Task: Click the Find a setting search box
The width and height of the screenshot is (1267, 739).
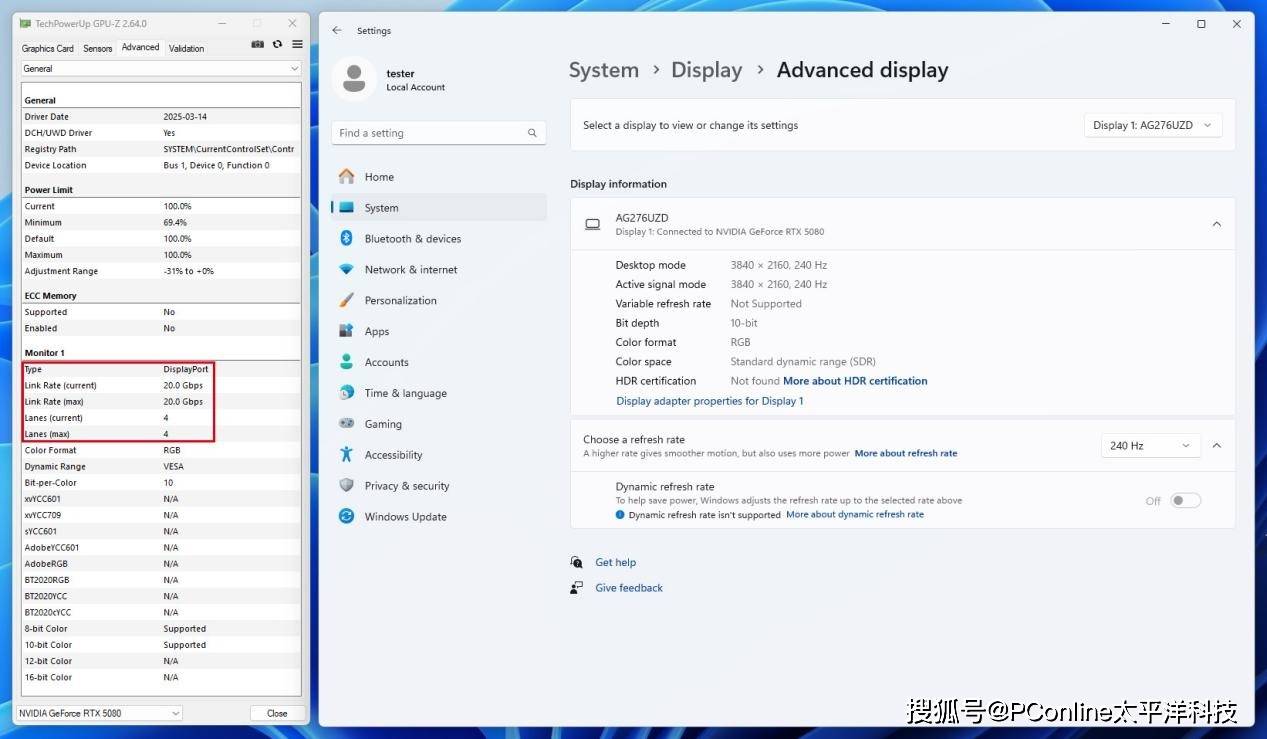Action: (439, 133)
